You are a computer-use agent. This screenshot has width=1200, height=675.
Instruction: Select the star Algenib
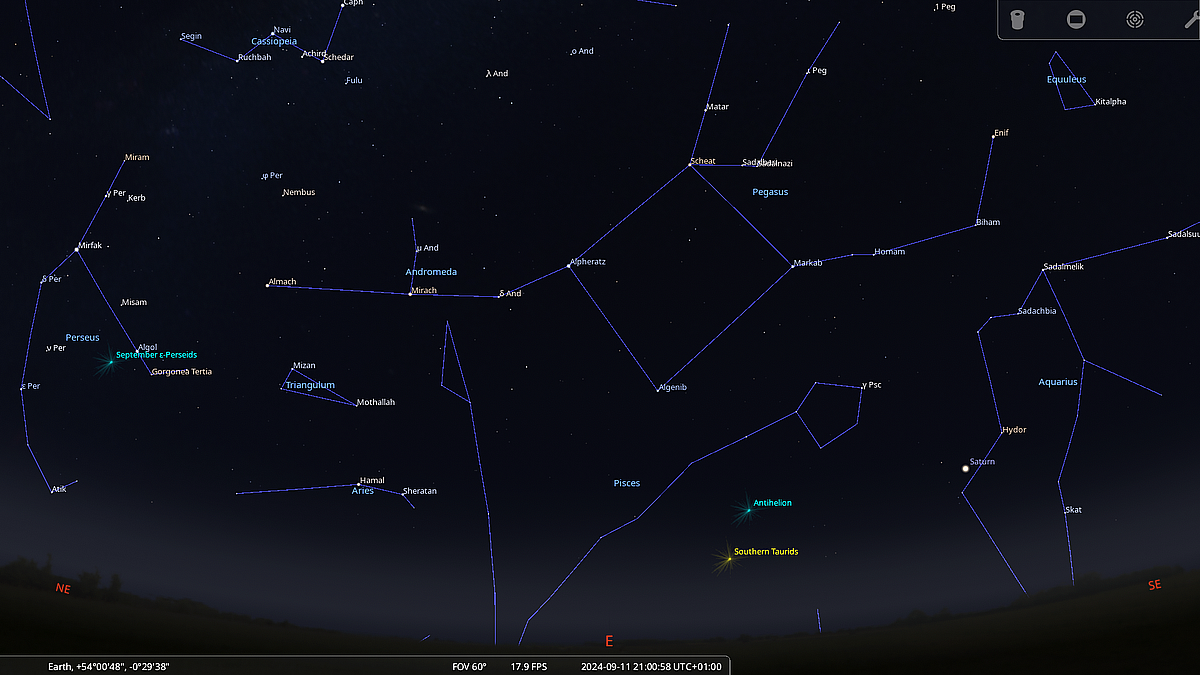(658, 389)
